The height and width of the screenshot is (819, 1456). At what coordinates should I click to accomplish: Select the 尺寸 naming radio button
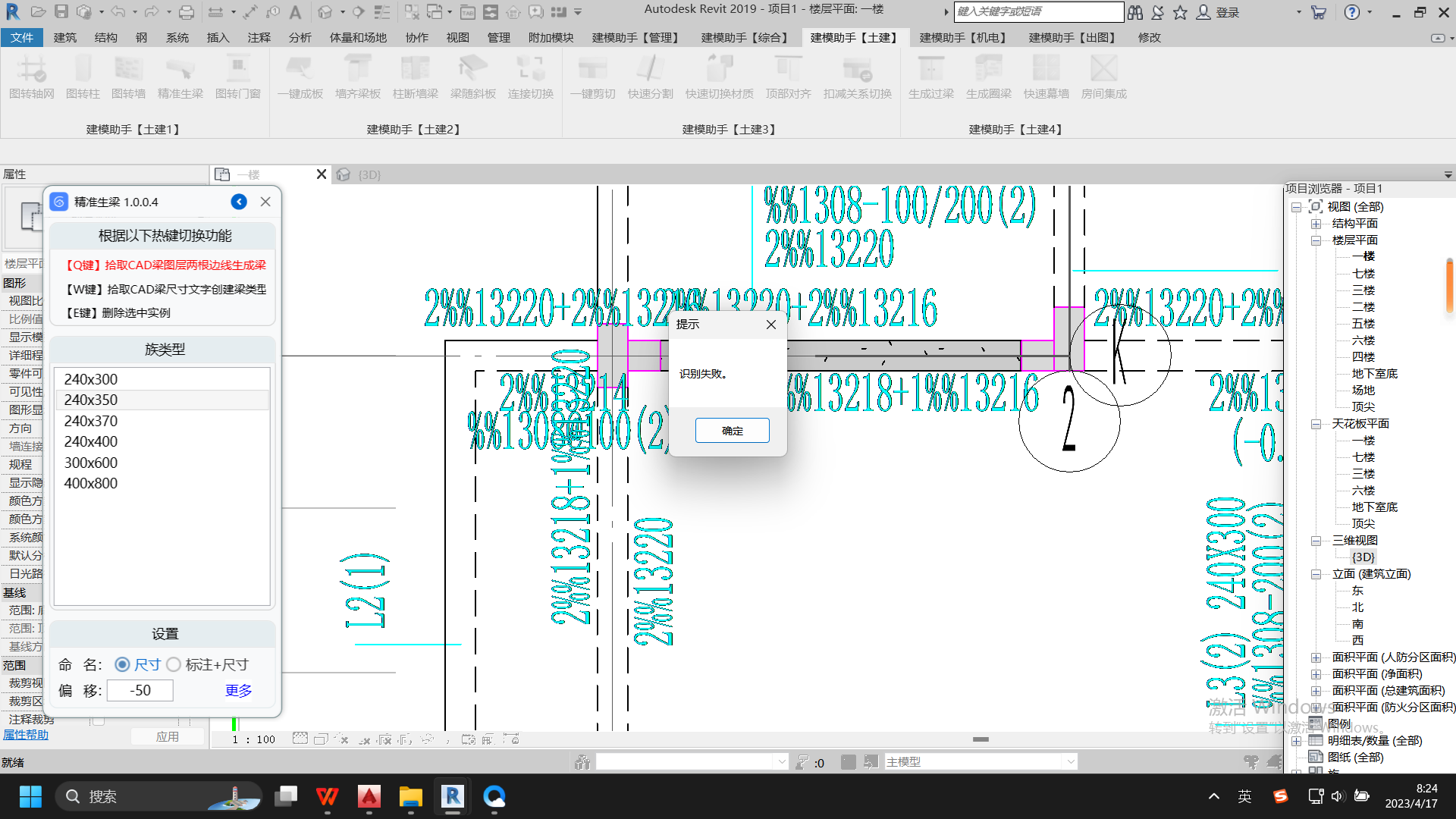coord(122,665)
